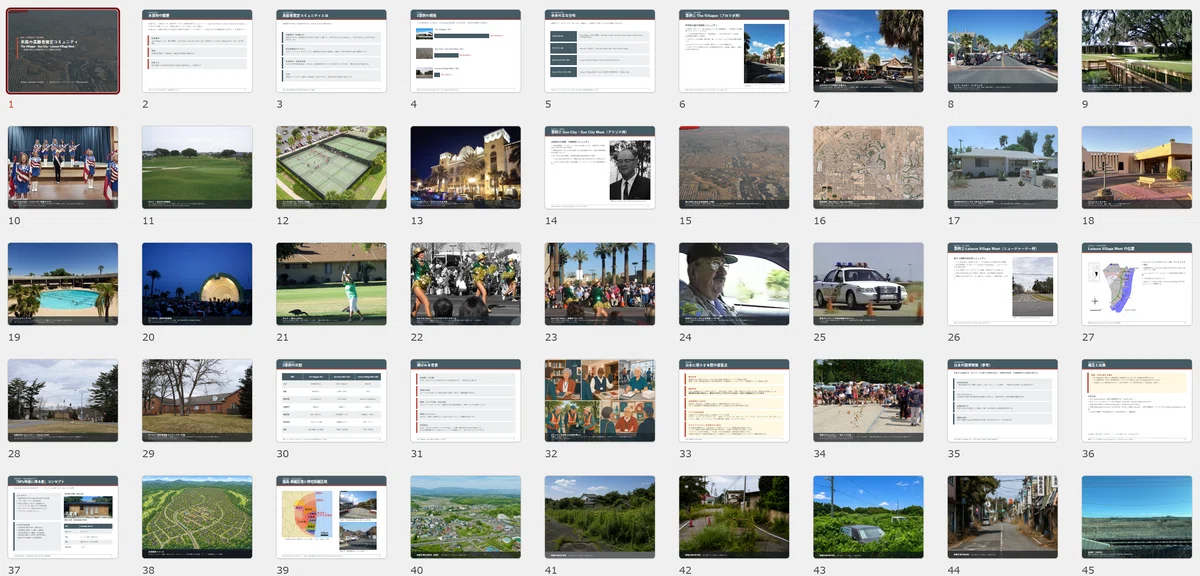
Task: Click slide 42 overgrown street with poles
Action: (734, 517)
